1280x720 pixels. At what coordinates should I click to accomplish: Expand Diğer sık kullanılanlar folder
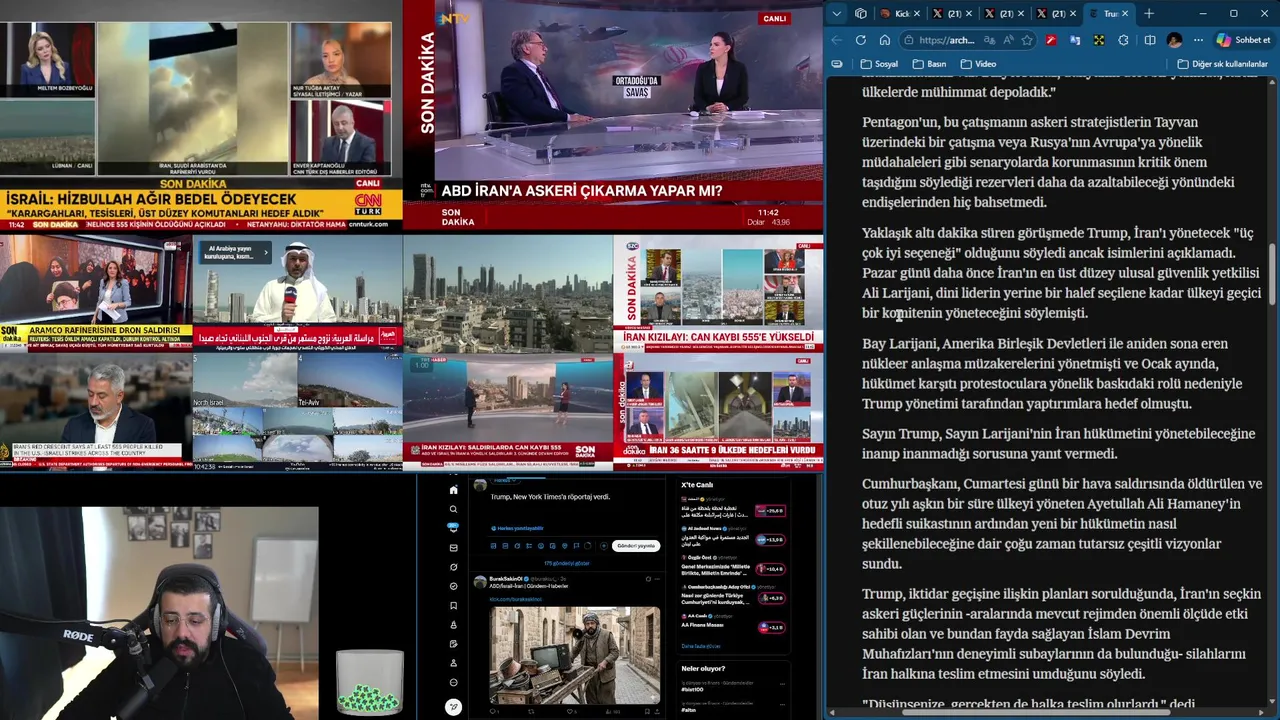pos(1223,64)
